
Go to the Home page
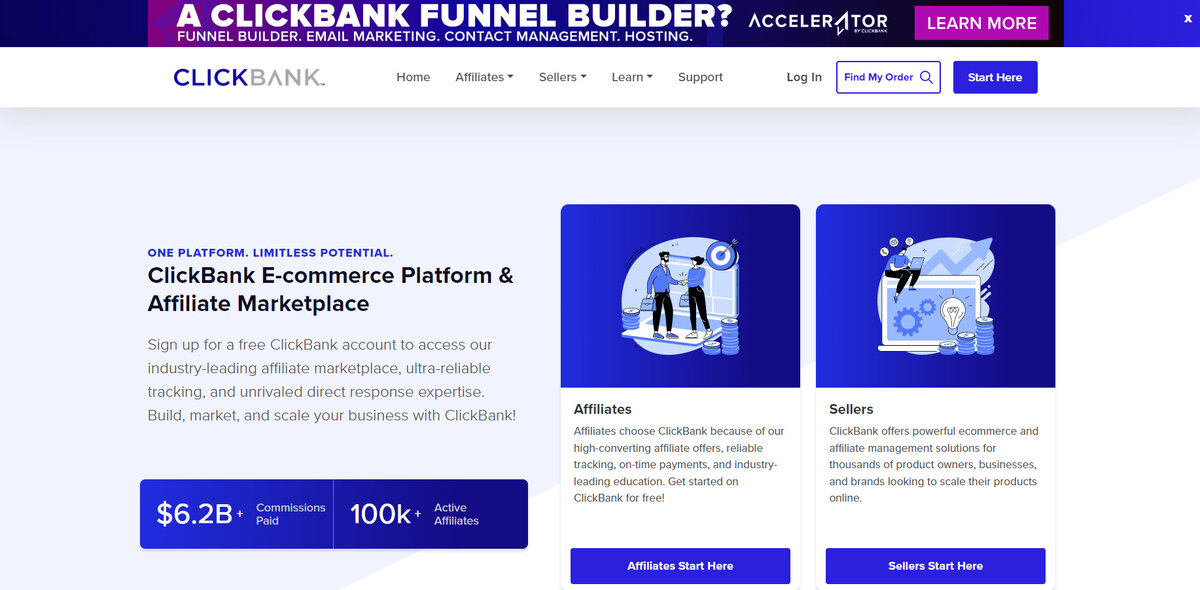pos(413,77)
